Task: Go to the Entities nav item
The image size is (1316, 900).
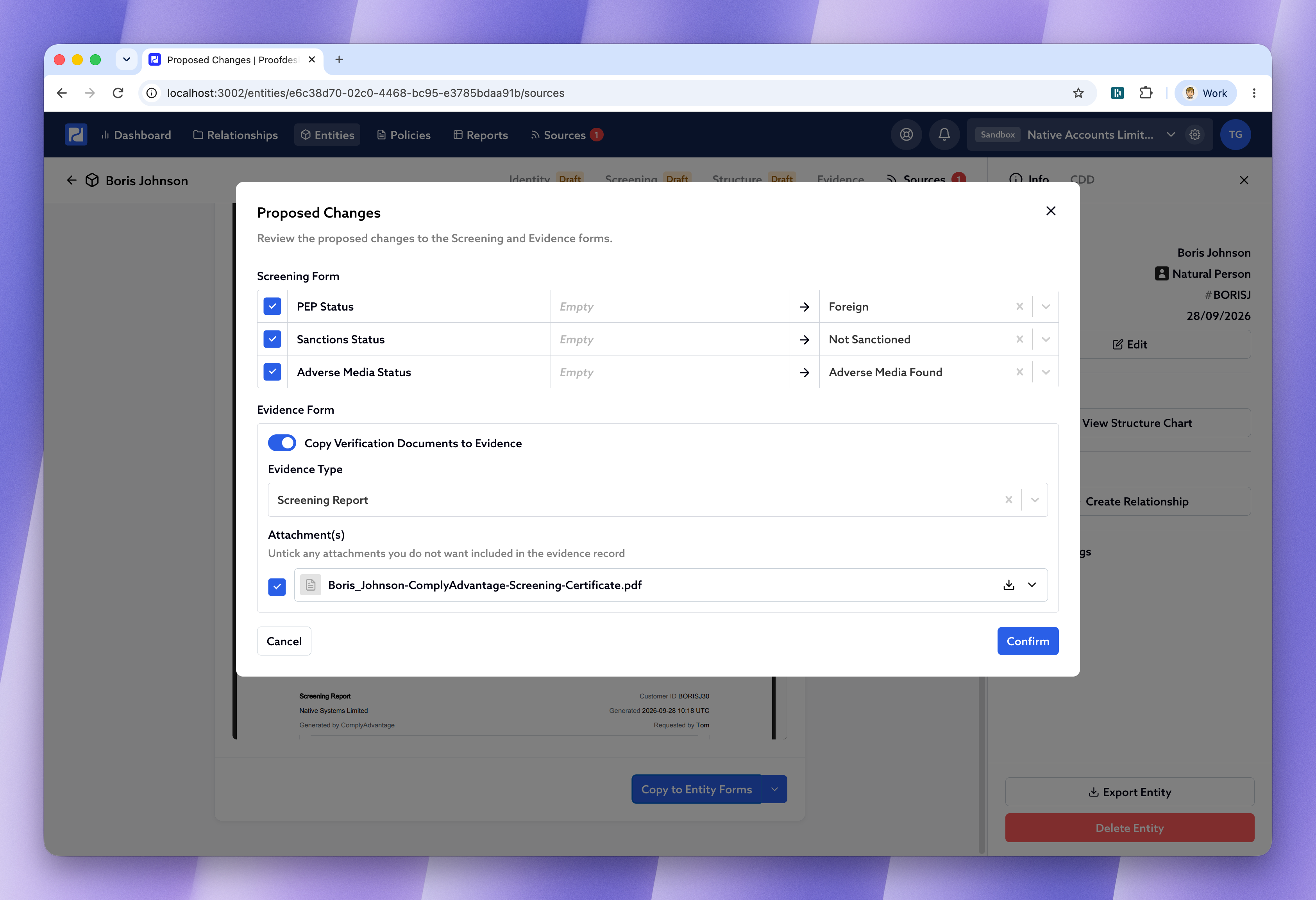Action: [327, 135]
